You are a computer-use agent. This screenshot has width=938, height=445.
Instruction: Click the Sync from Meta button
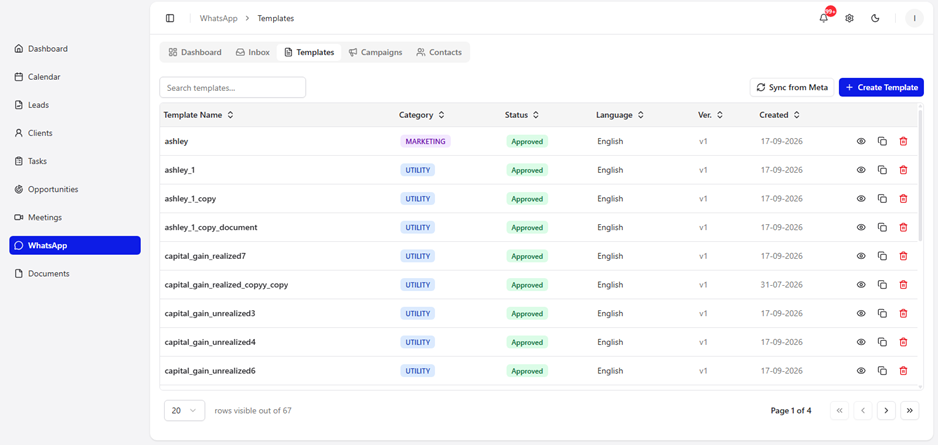click(x=792, y=87)
